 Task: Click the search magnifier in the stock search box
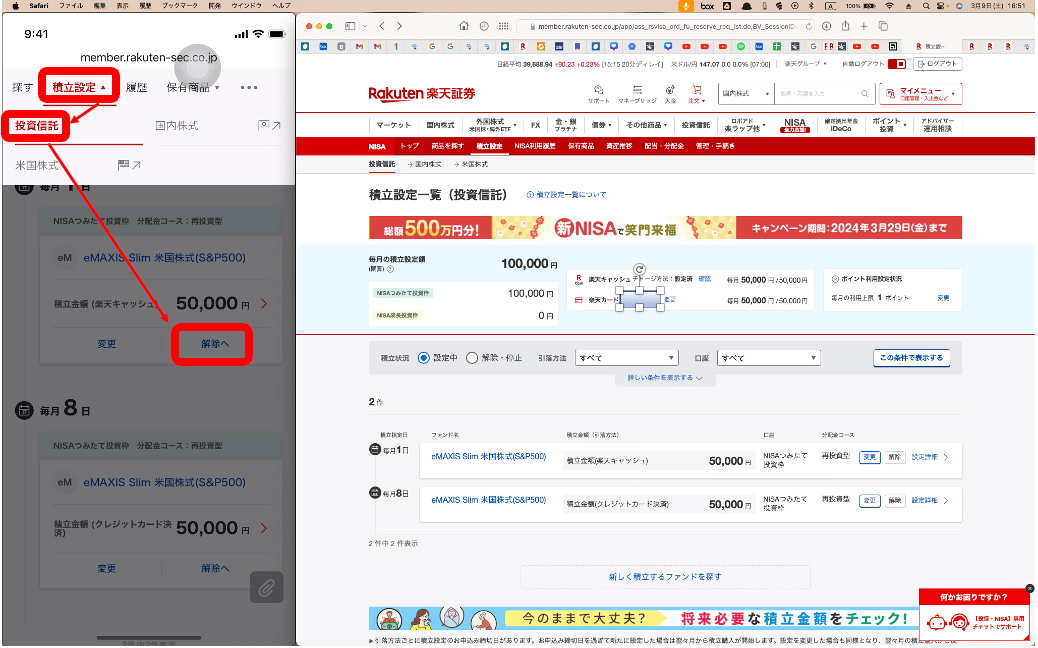coord(865,94)
